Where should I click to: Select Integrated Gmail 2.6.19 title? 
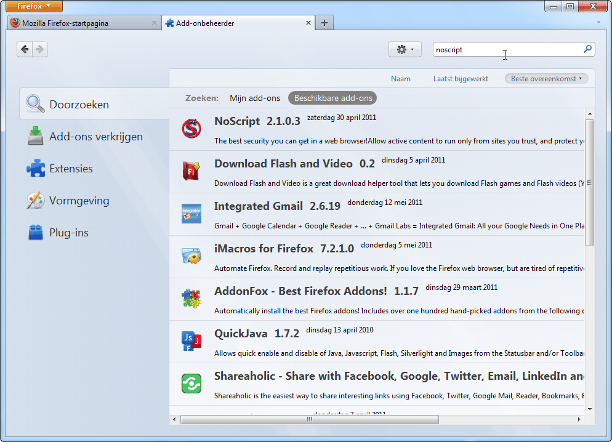[x=277, y=206]
